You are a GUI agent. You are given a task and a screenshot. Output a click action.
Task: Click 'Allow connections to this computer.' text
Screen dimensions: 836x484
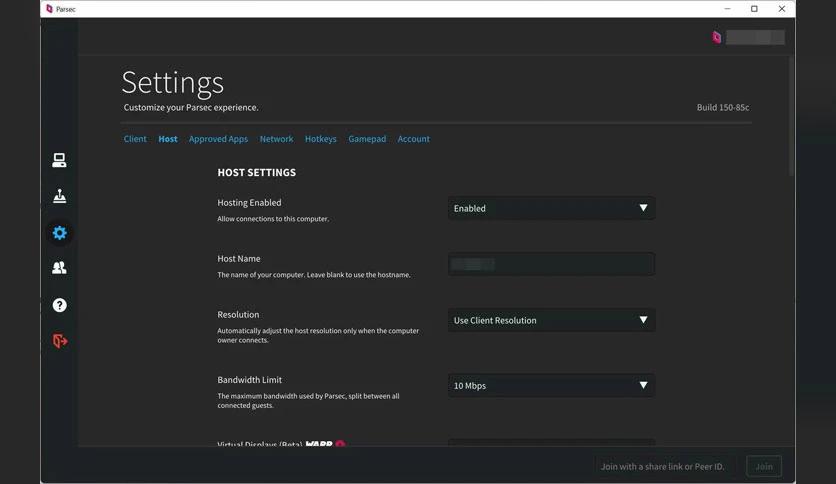[x=273, y=219]
